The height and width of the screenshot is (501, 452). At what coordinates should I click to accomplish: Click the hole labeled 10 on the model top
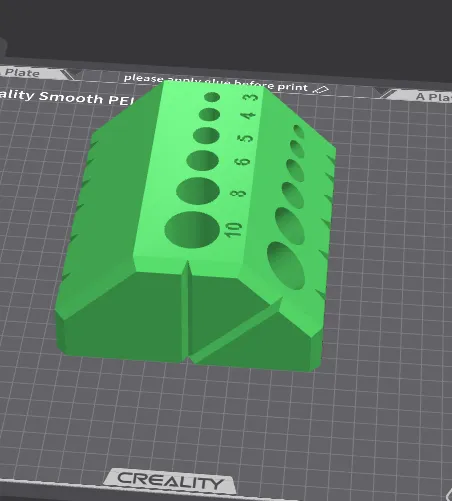click(x=192, y=230)
